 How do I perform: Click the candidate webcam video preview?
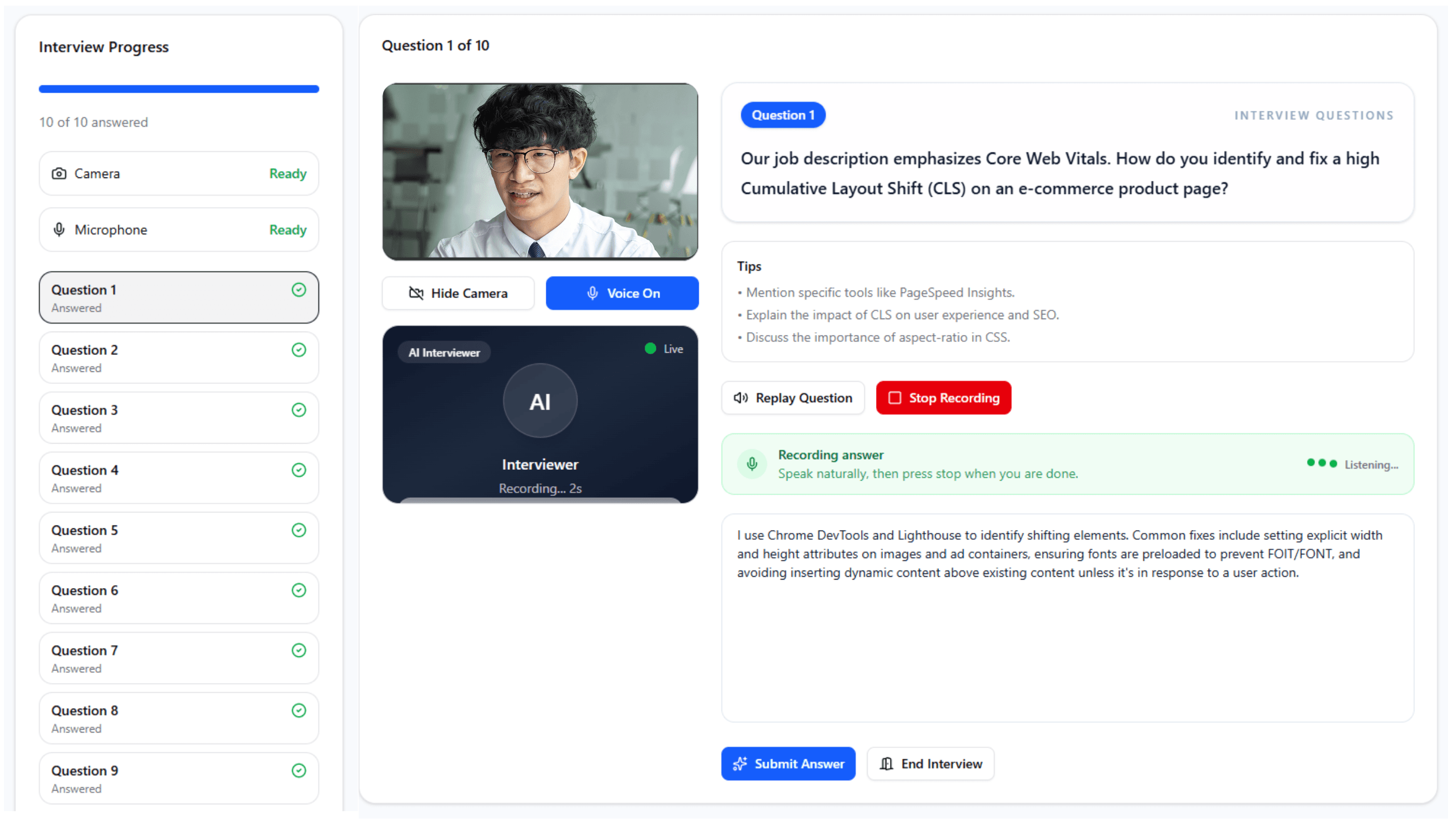pyautogui.click(x=540, y=172)
